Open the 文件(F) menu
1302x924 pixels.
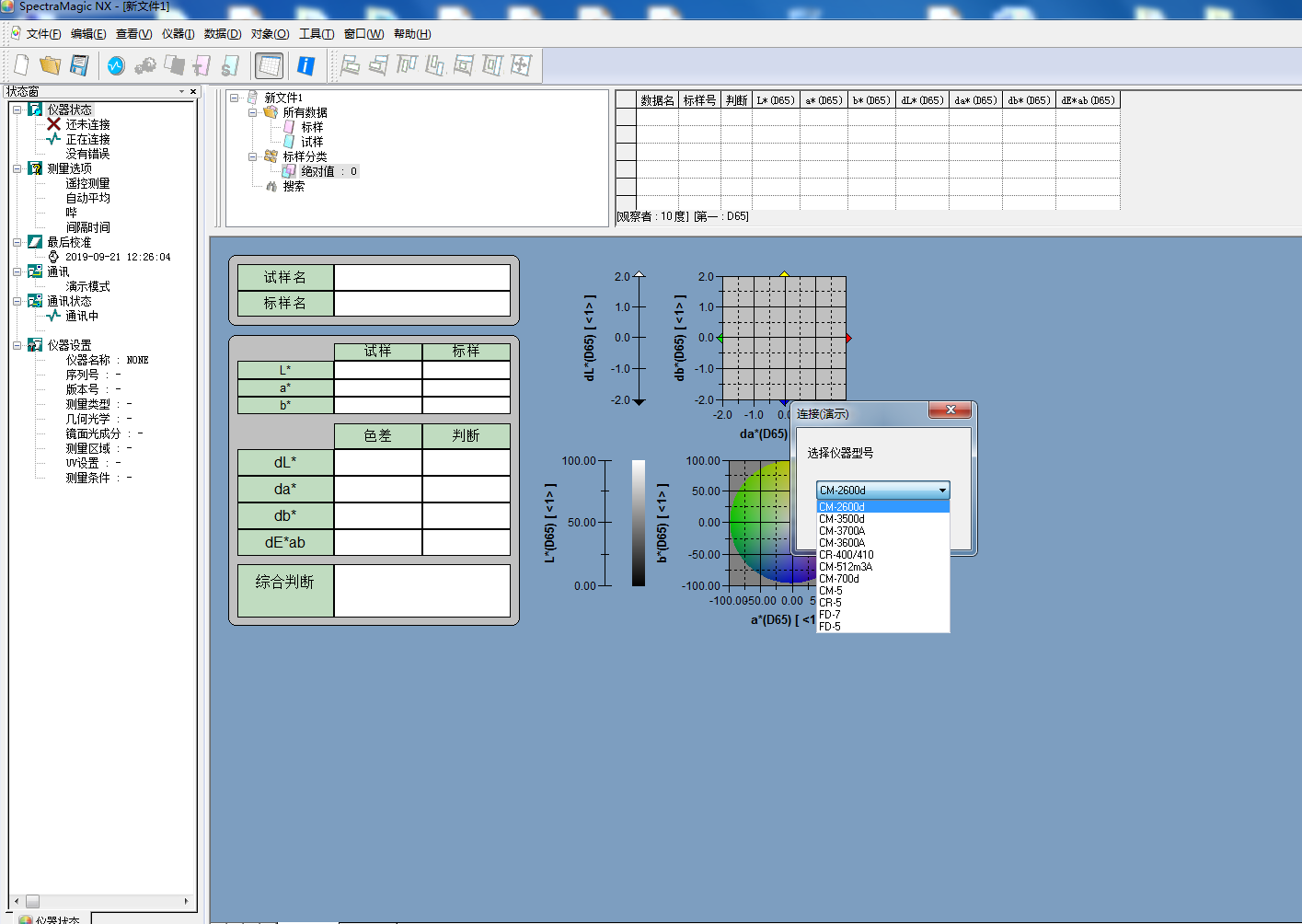click(x=43, y=34)
